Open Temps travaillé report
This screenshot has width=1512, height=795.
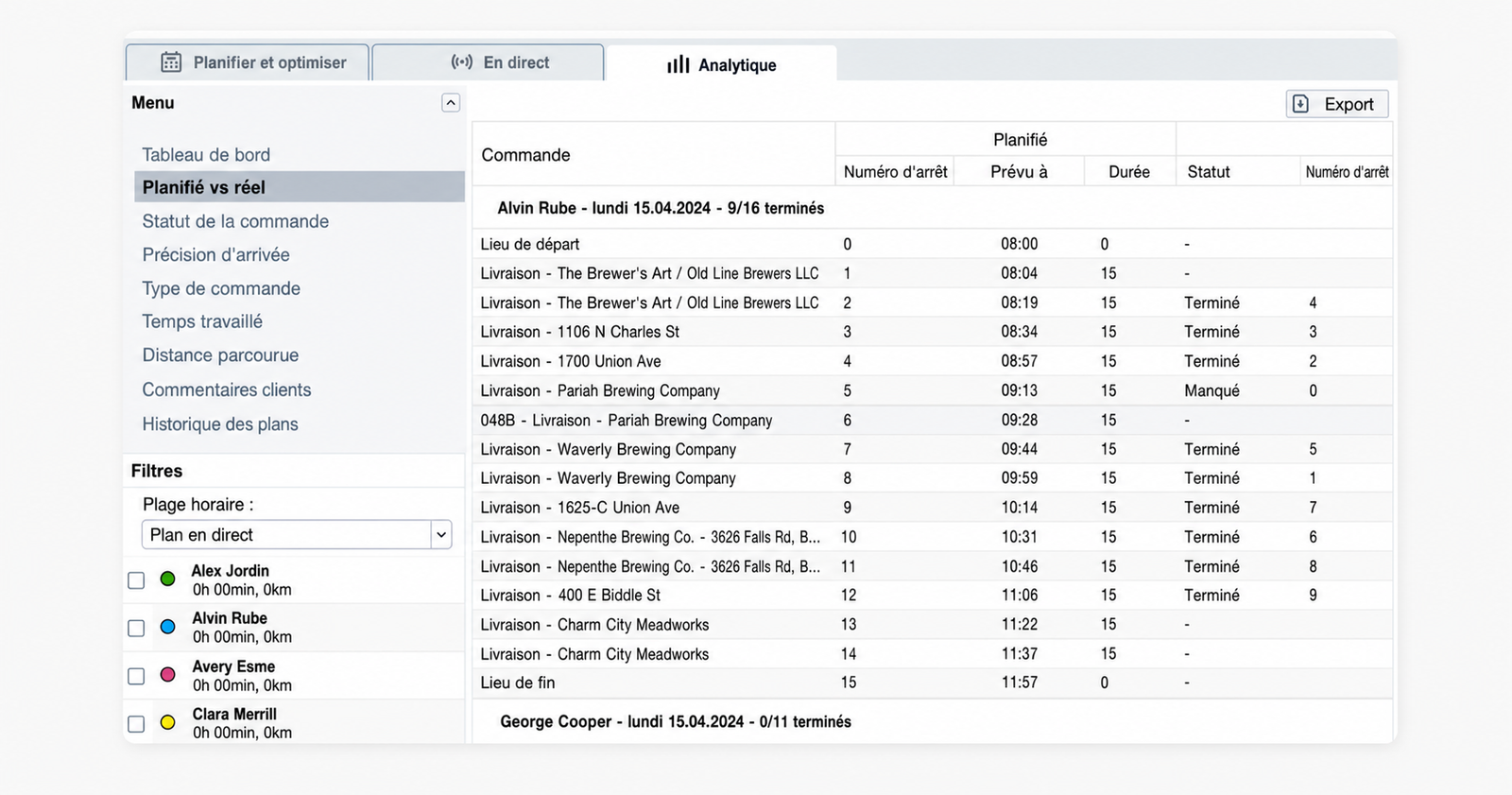pos(202,321)
